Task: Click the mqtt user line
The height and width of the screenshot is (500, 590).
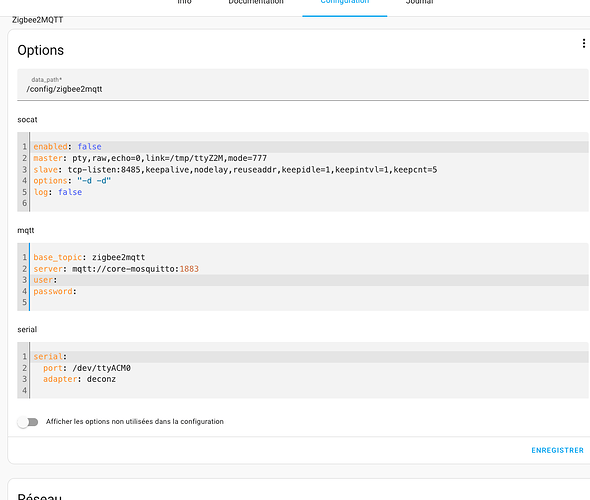Action: tap(309, 280)
